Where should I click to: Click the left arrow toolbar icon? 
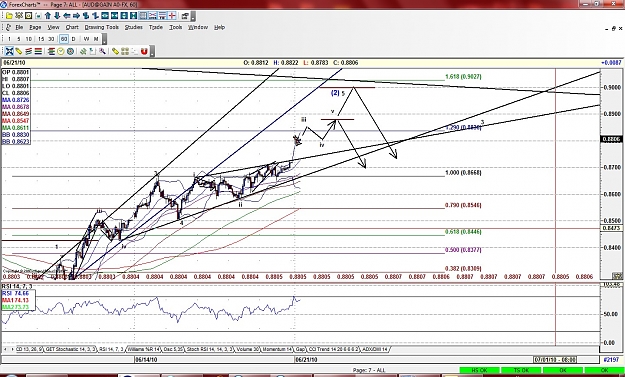67,16
